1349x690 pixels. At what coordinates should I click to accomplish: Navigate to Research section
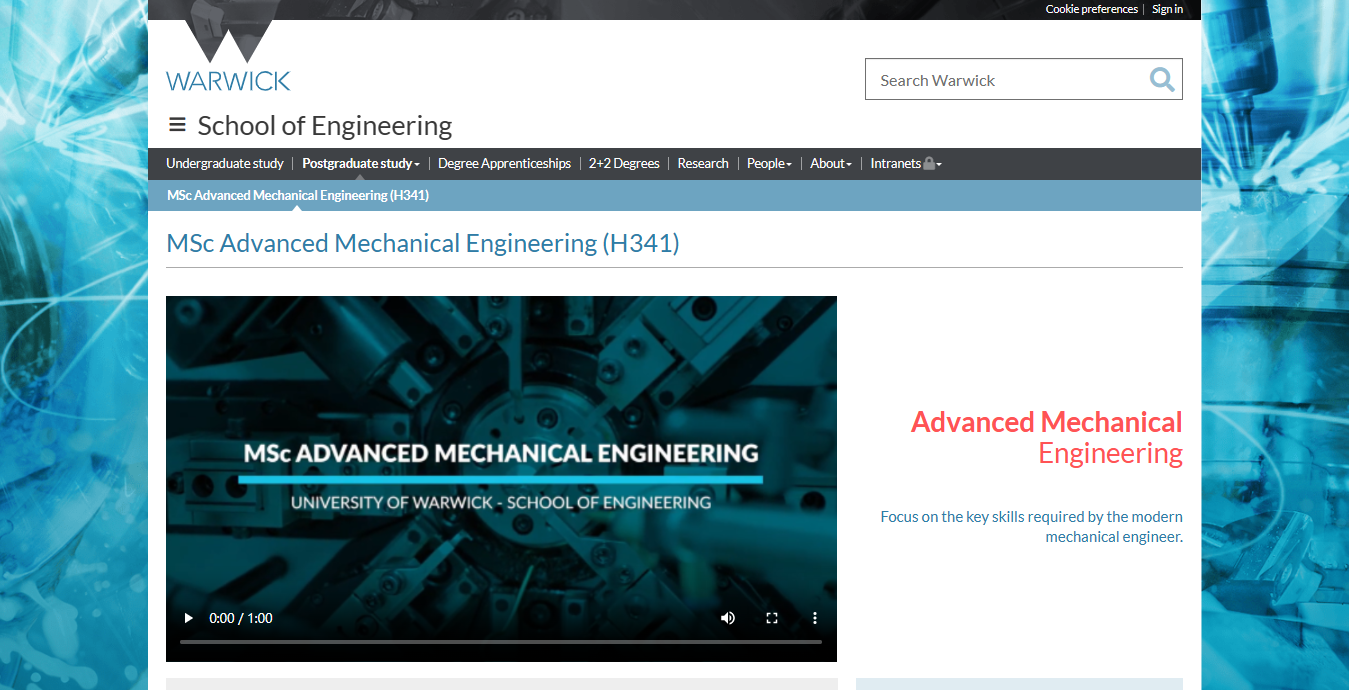(703, 164)
